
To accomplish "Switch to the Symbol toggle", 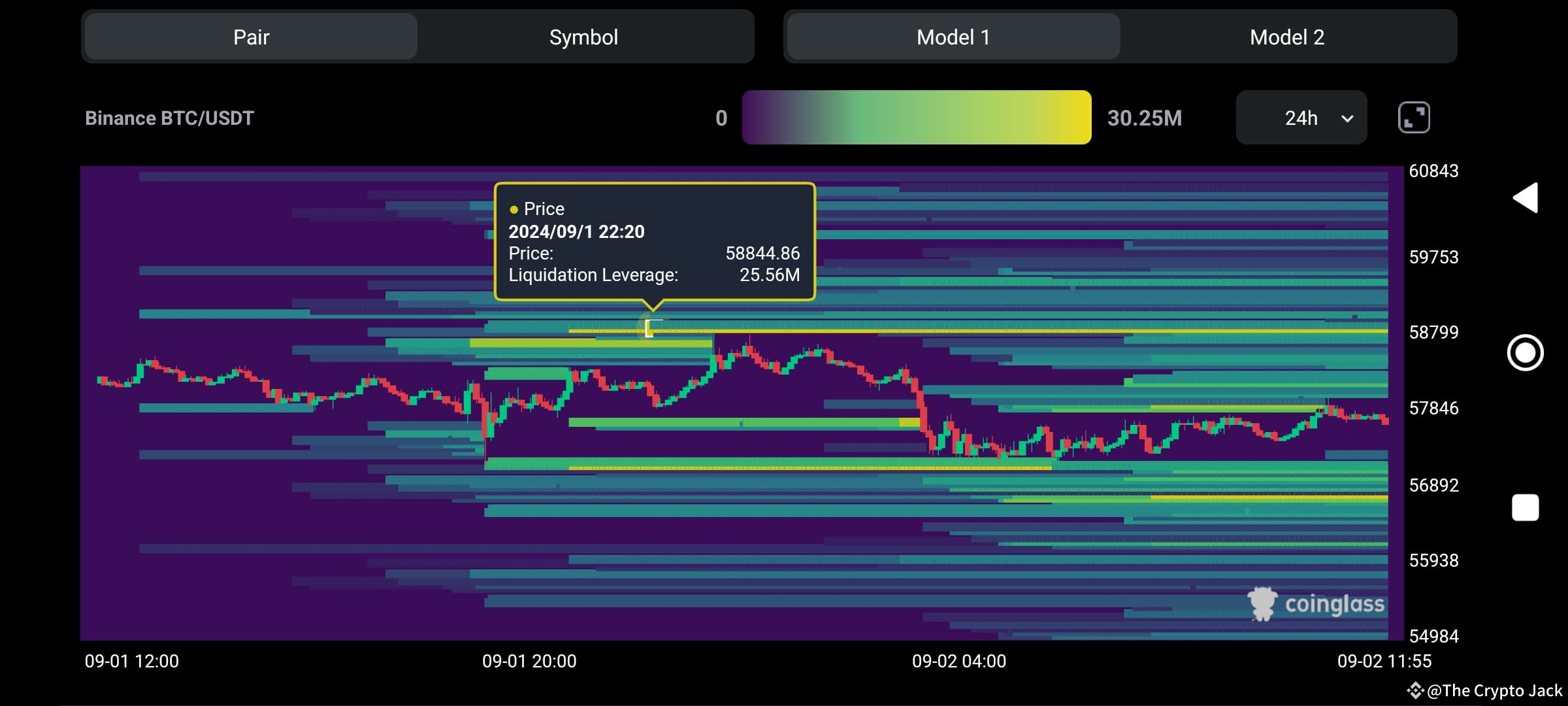I will click(x=583, y=37).
